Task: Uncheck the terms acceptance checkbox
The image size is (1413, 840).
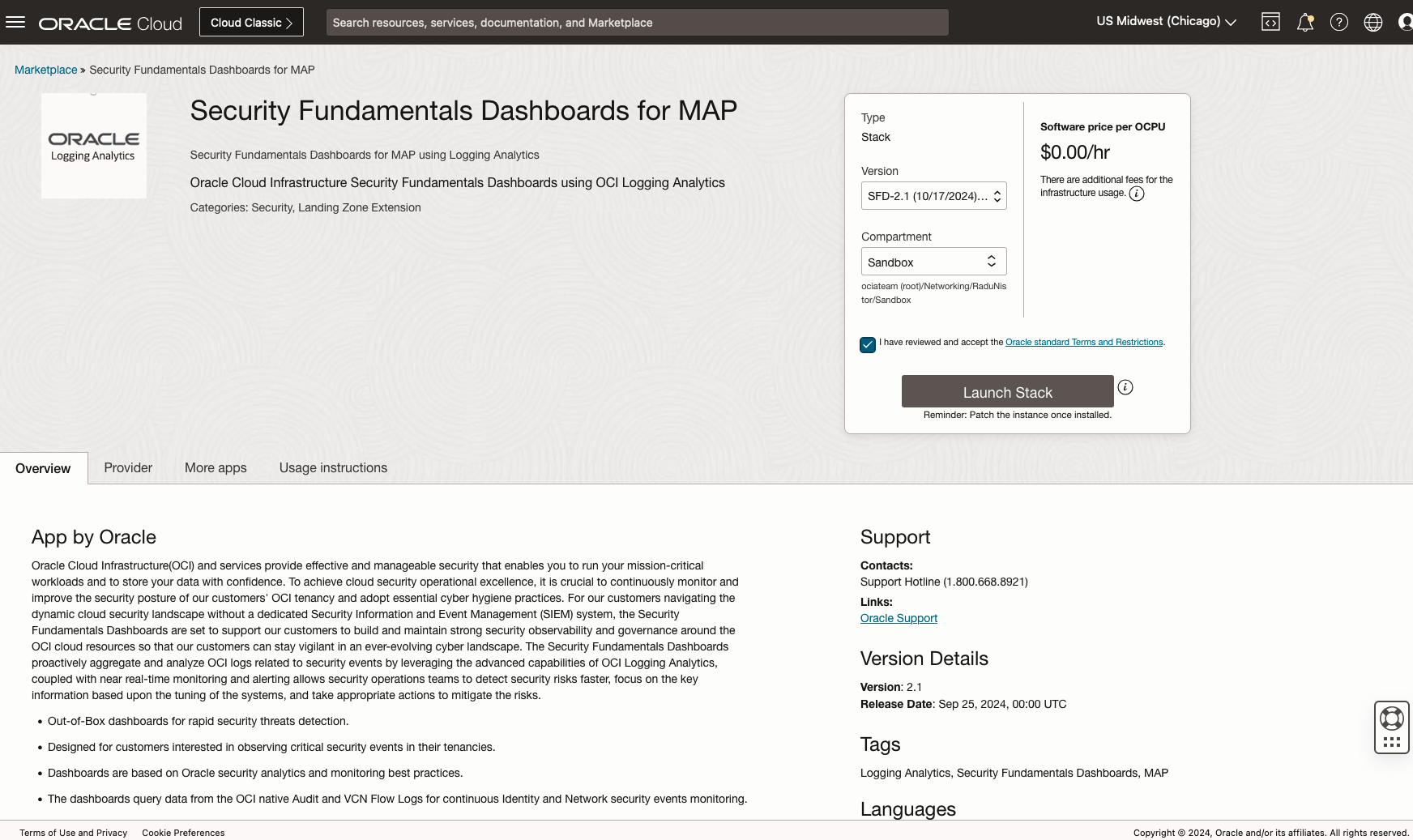Action: [x=868, y=344]
